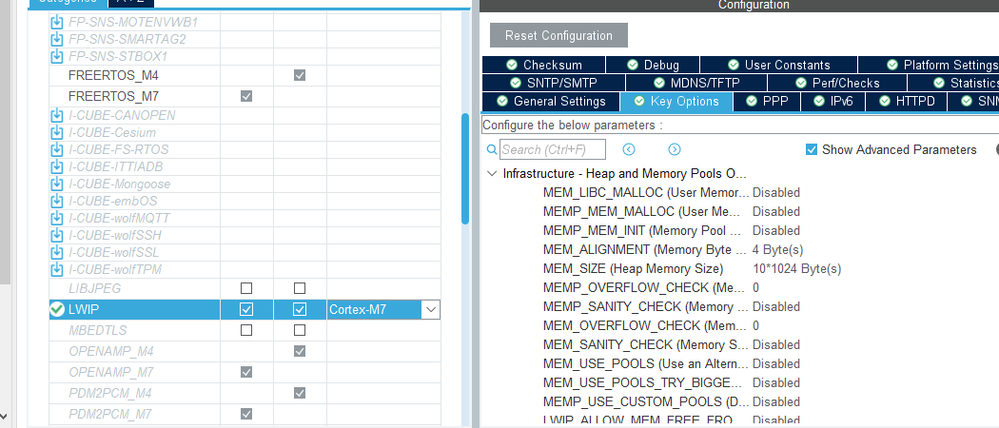Image resolution: width=999 pixels, height=428 pixels.
Task: Select the Key Options tab
Action: [x=676, y=101]
